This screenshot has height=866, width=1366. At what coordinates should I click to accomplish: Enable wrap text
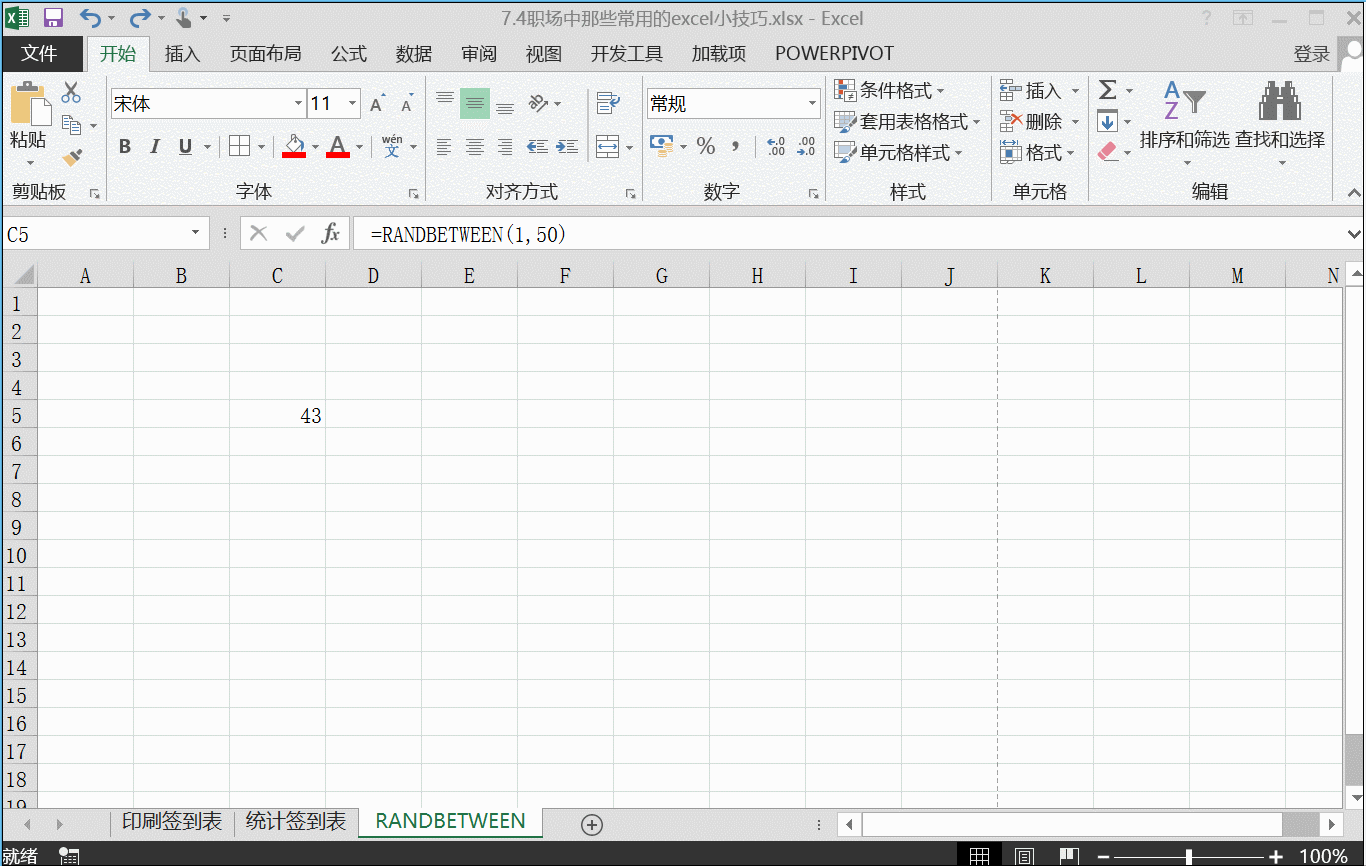(x=607, y=103)
